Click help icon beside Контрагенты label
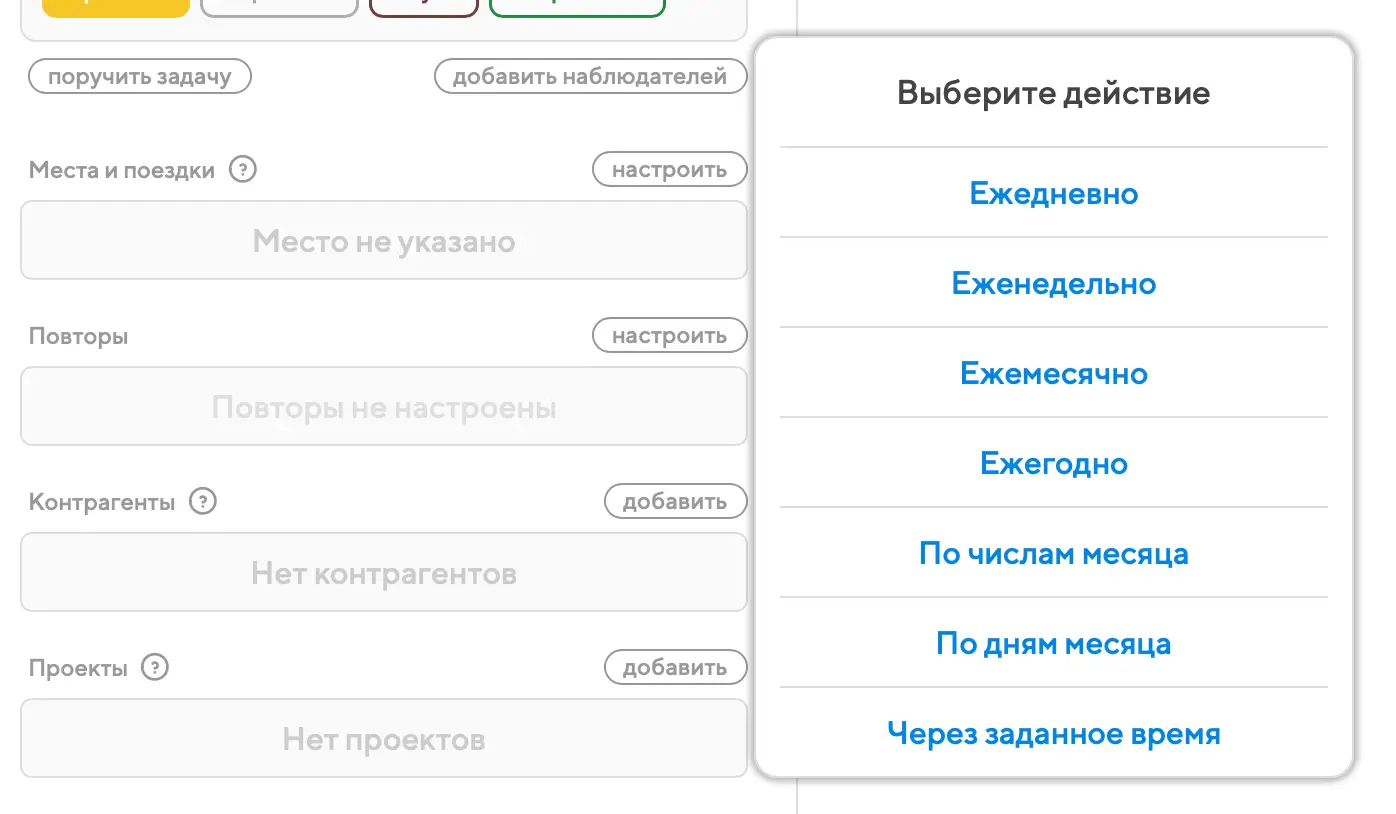Viewport: 1396px width, 814px height. [203, 501]
